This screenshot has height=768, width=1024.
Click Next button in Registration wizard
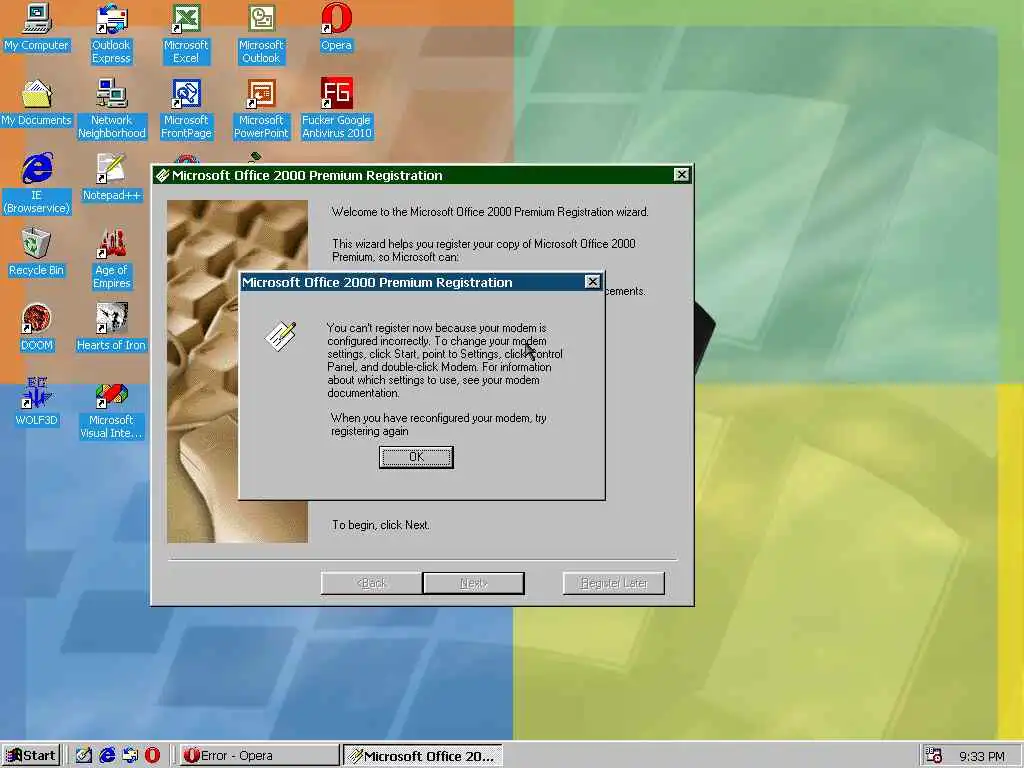(x=473, y=583)
